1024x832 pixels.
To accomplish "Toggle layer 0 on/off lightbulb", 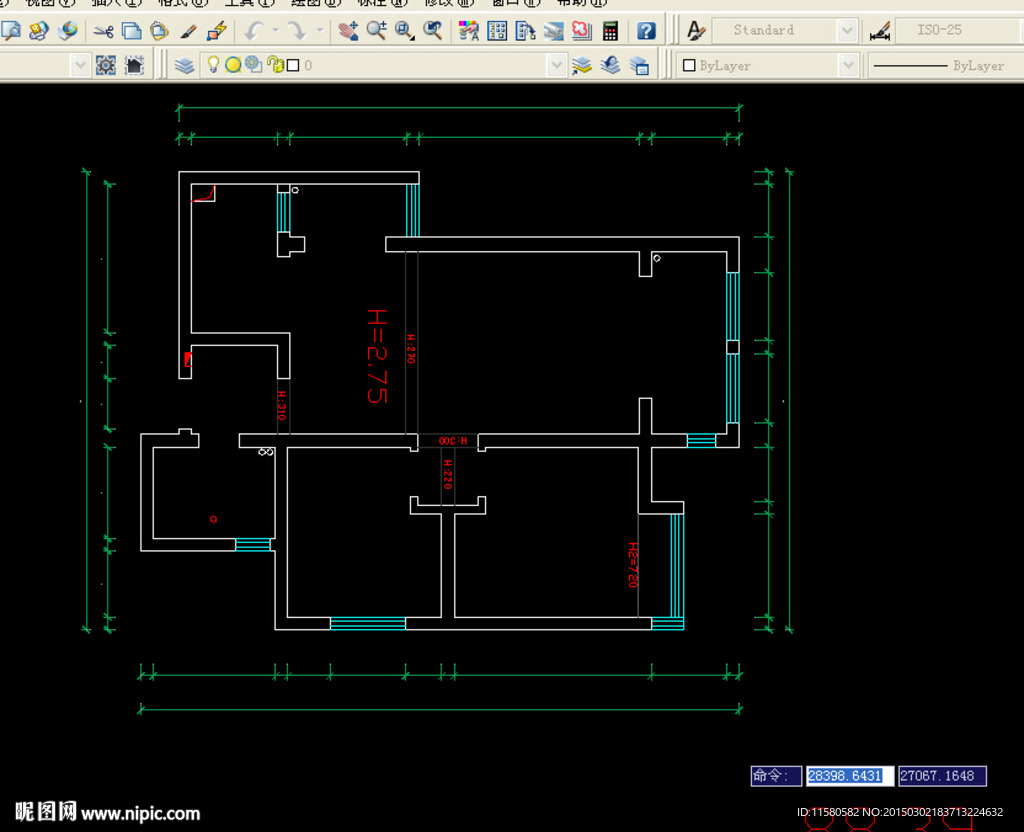I will coord(213,65).
